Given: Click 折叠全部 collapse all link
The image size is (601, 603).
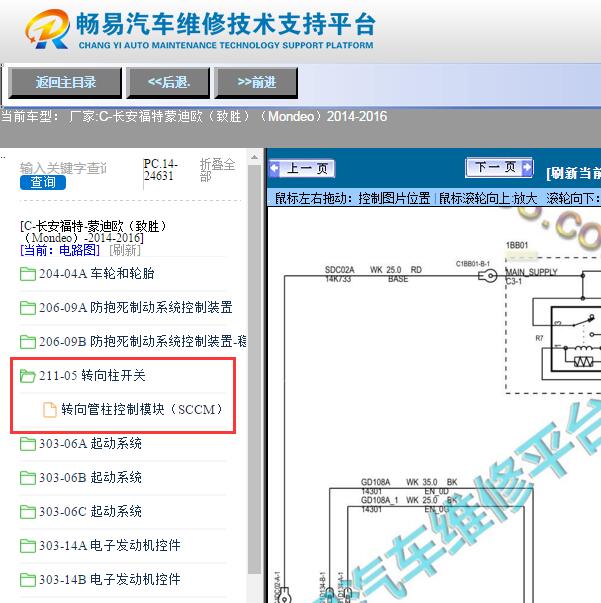Looking at the screenshot, I should pos(217,170).
